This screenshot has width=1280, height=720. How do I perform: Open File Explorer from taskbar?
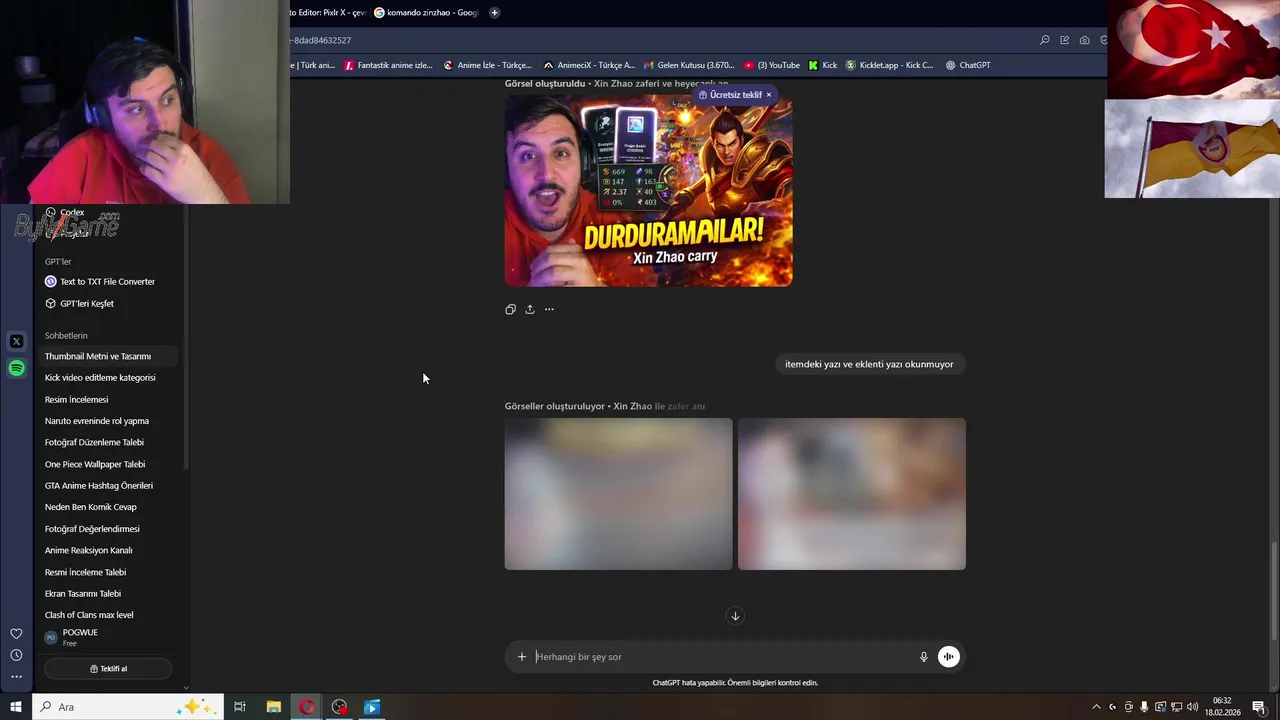(273, 707)
